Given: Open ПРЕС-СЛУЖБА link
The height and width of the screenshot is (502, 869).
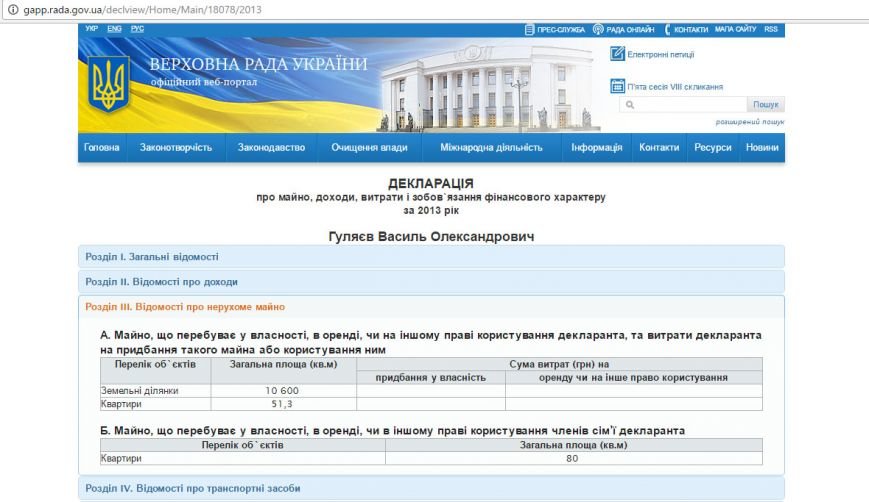Looking at the screenshot, I should click(561, 29).
